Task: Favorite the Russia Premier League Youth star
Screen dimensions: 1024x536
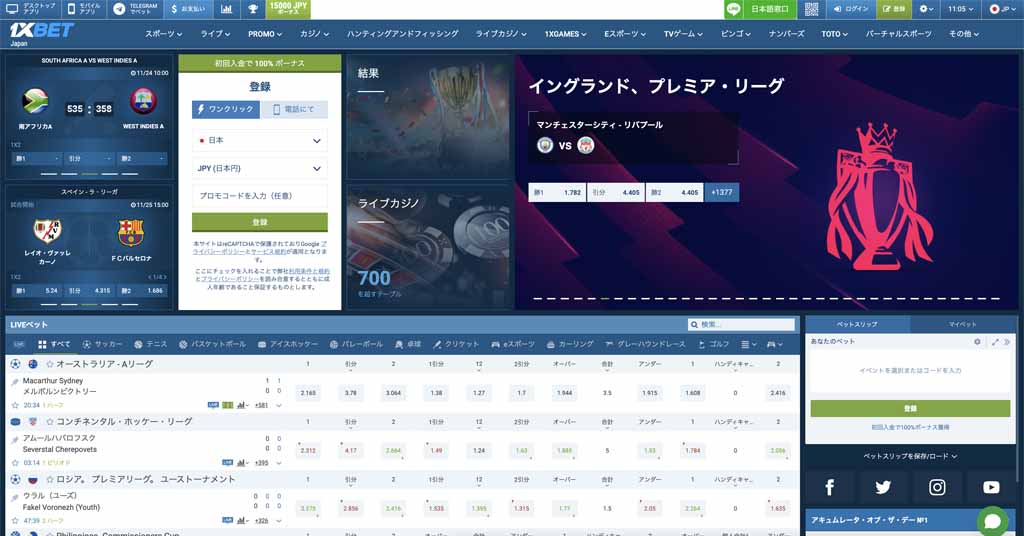Action: point(50,479)
